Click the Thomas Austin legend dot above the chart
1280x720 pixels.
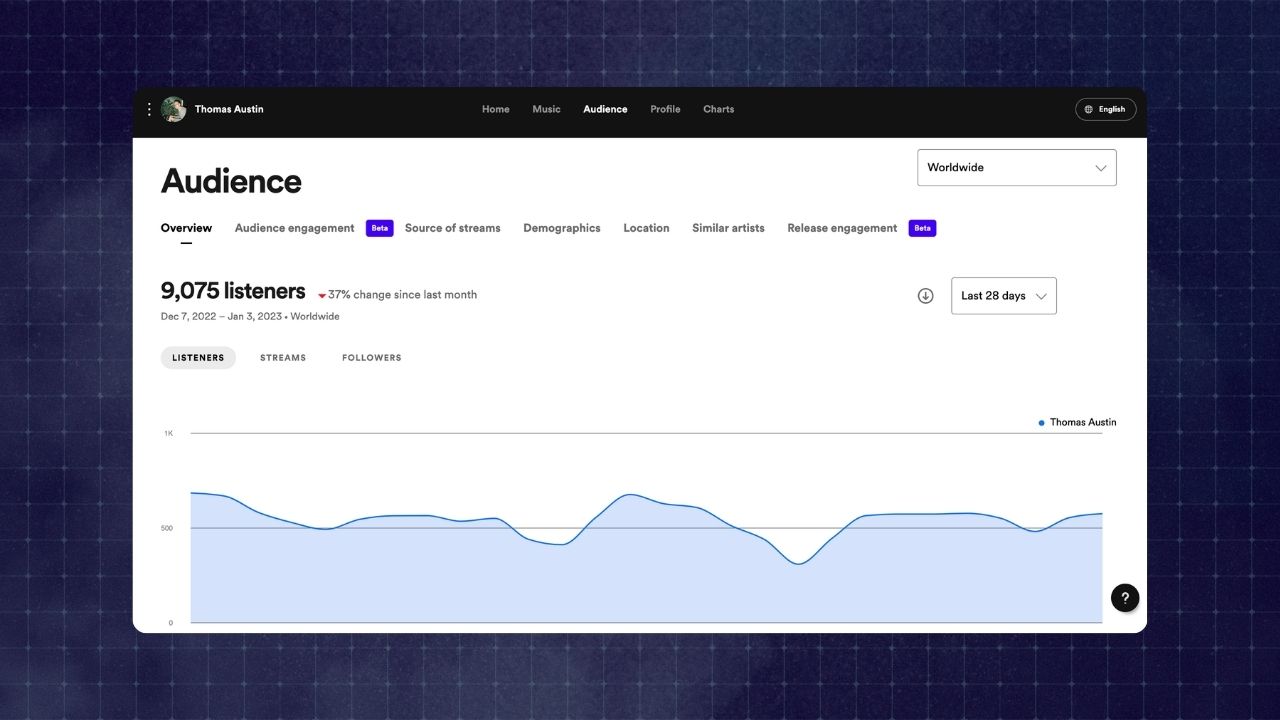(x=1040, y=422)
